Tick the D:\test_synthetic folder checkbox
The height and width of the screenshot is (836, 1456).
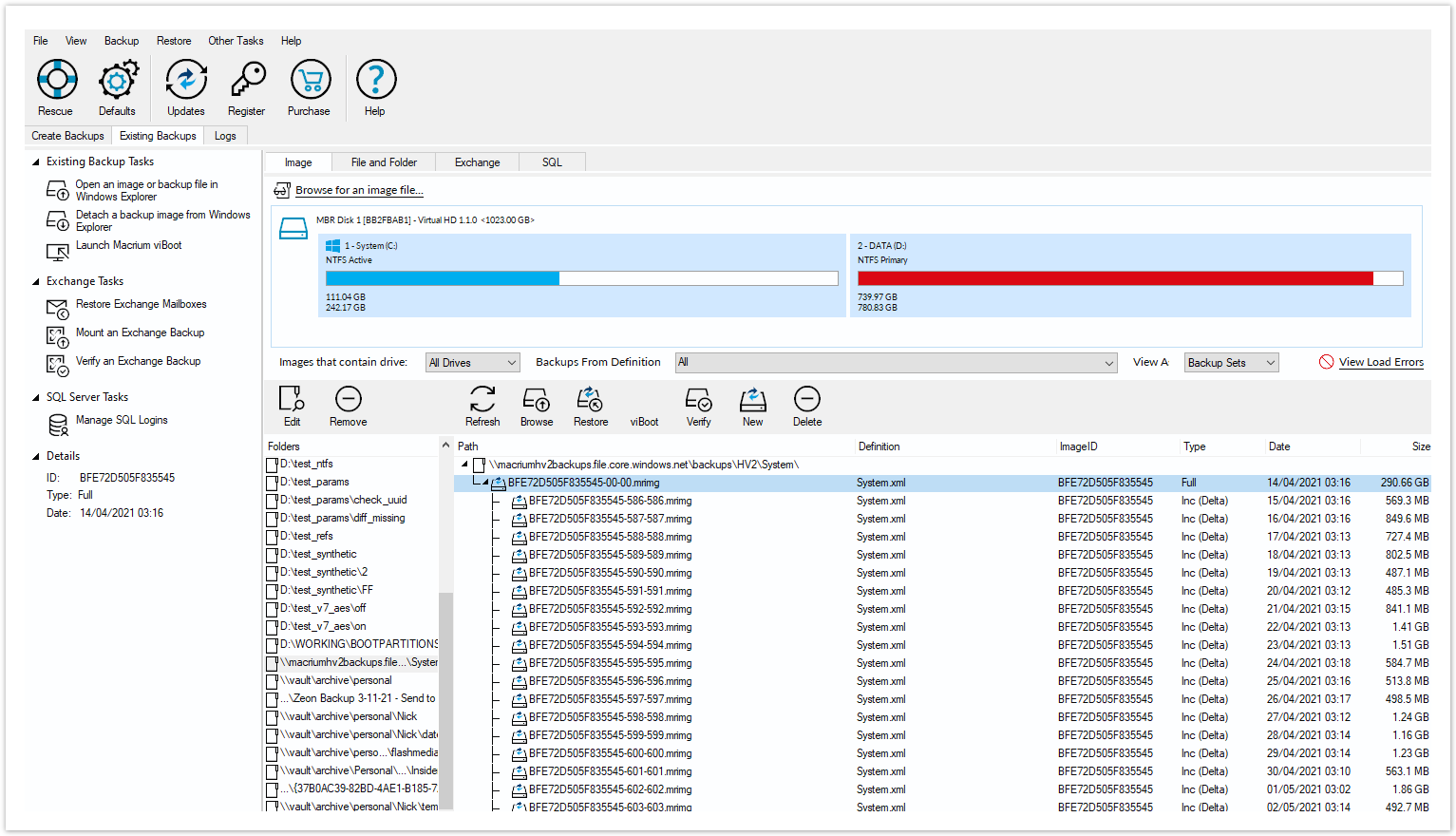(272, 555)
